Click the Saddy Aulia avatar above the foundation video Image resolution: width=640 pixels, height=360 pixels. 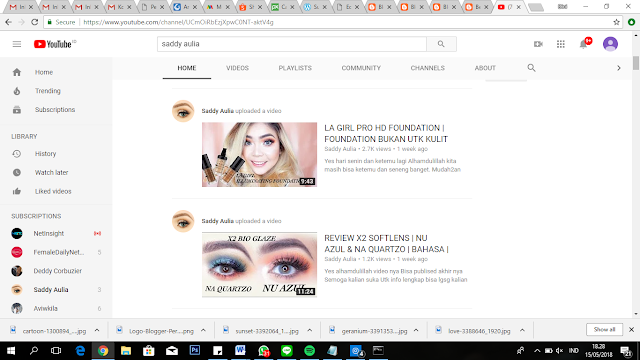click(183, 111)
